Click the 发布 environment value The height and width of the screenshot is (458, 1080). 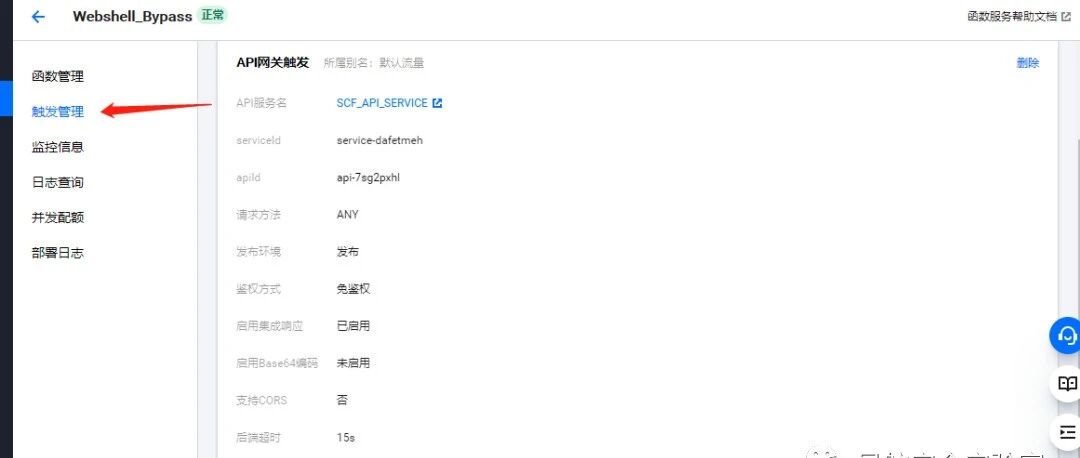[348, 252]
